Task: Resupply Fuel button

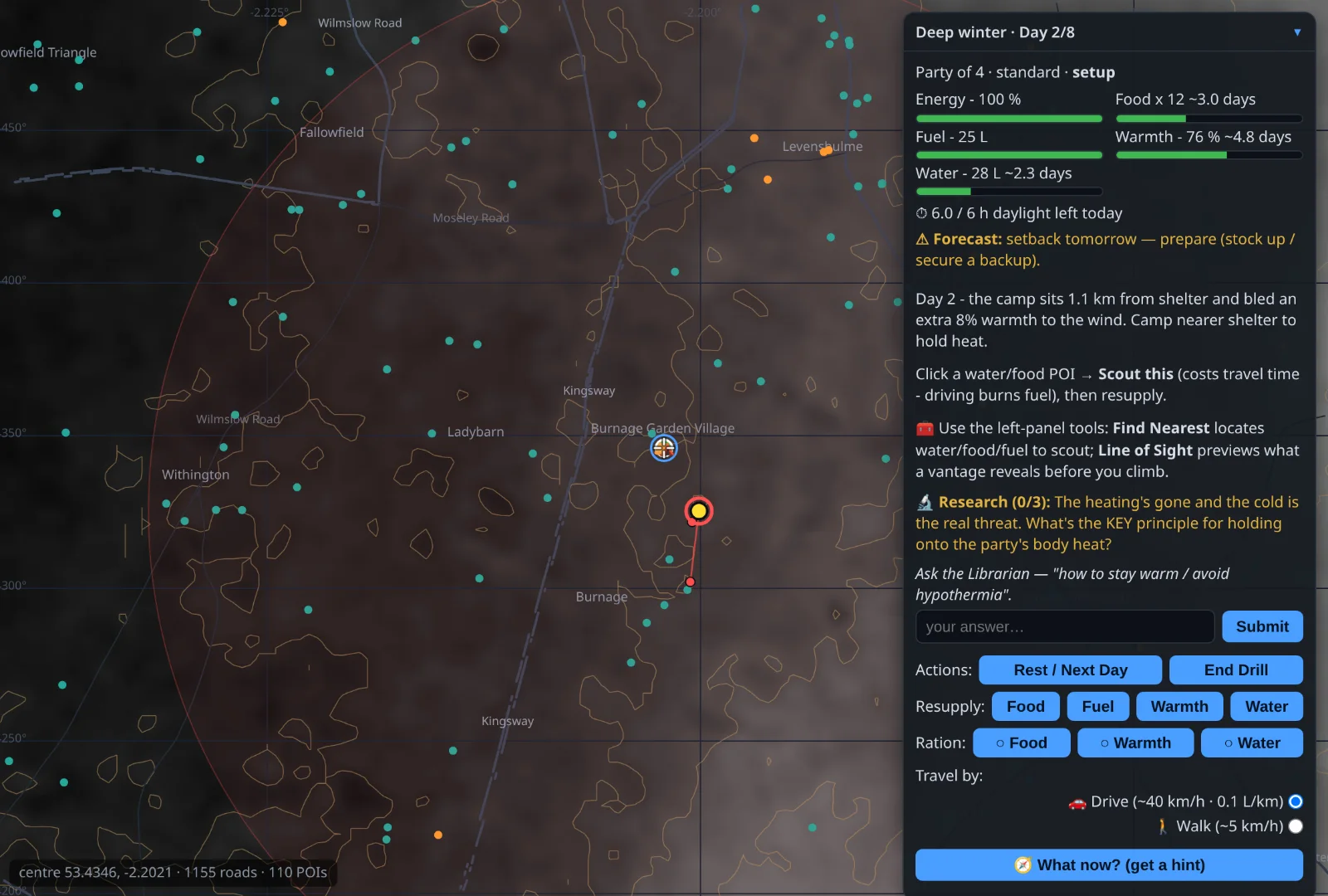Action: coord(1097,707)
